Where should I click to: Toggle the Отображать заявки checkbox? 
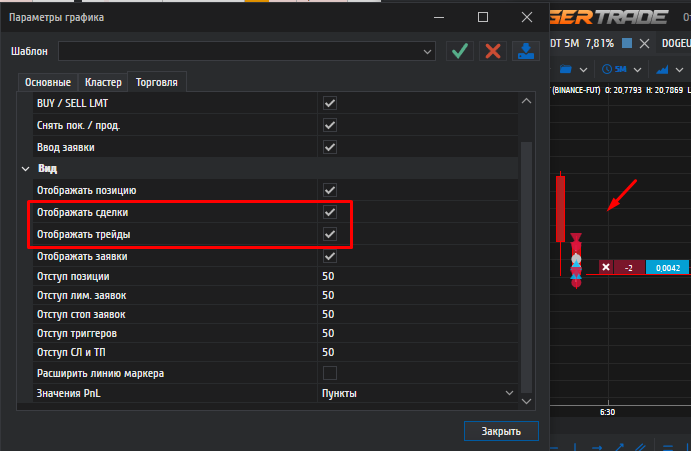(330, 256)
